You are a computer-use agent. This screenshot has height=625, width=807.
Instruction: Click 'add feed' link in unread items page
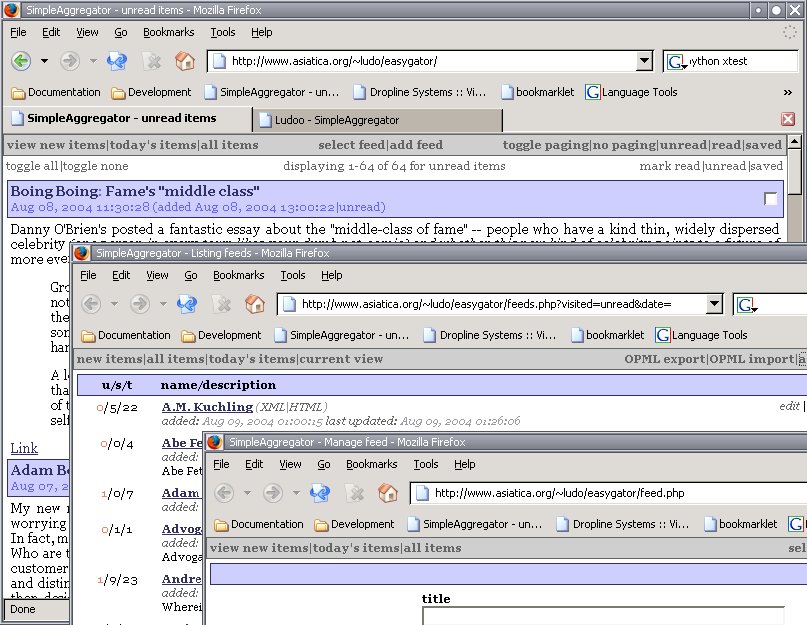click(x=416, y=145)
